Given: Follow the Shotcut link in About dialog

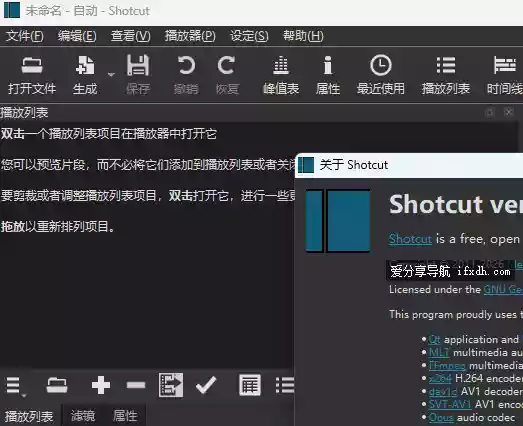Looking at the screenshot, I should point(410,239).
